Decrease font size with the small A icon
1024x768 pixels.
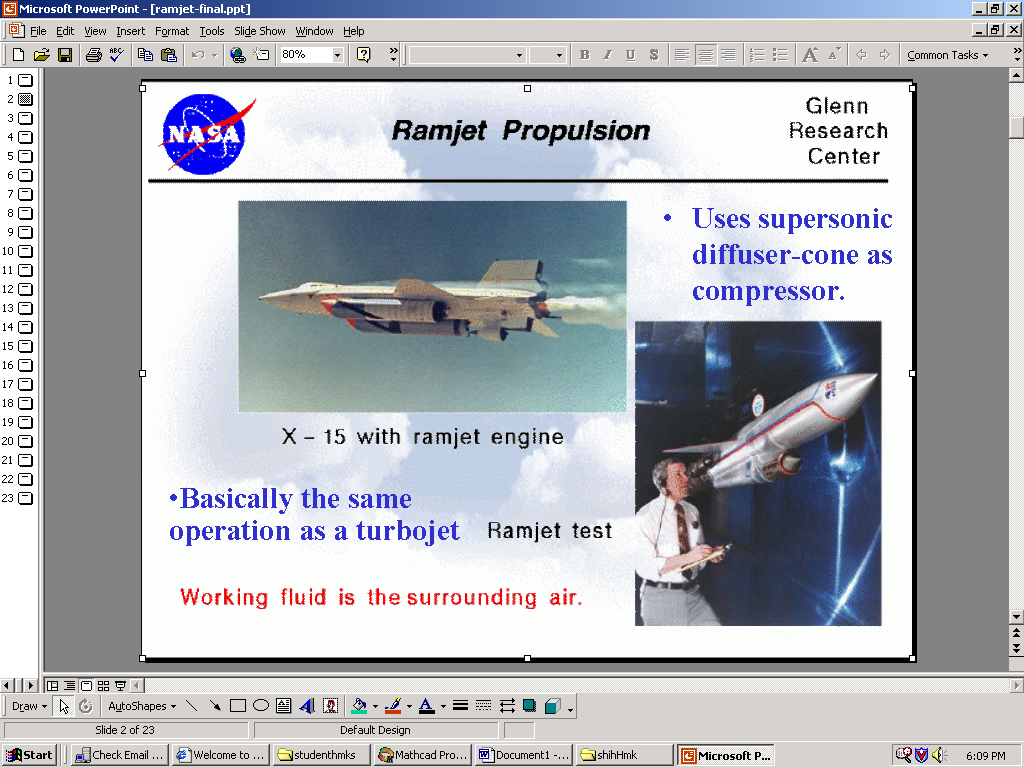[833, 55]
